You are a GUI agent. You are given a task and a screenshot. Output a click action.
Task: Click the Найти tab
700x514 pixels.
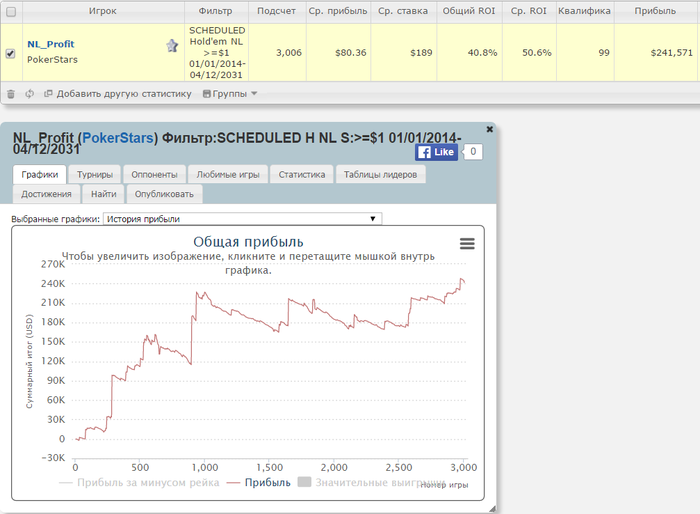coord(104,194)
